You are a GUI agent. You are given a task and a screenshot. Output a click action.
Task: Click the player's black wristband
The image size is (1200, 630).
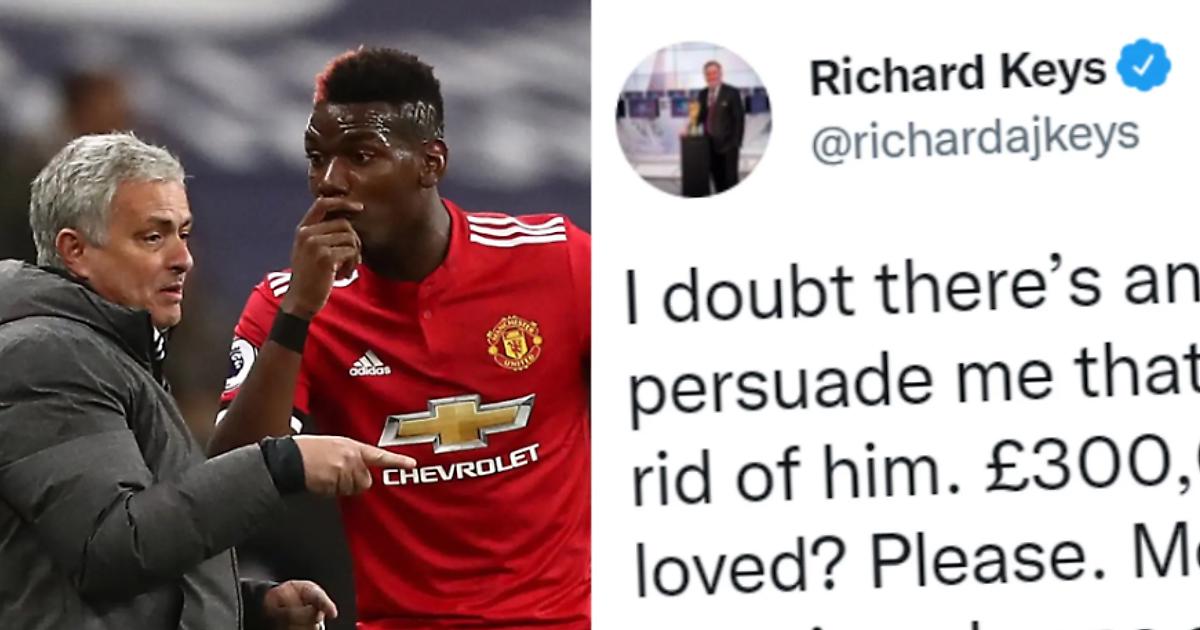[x=289, y=331]
